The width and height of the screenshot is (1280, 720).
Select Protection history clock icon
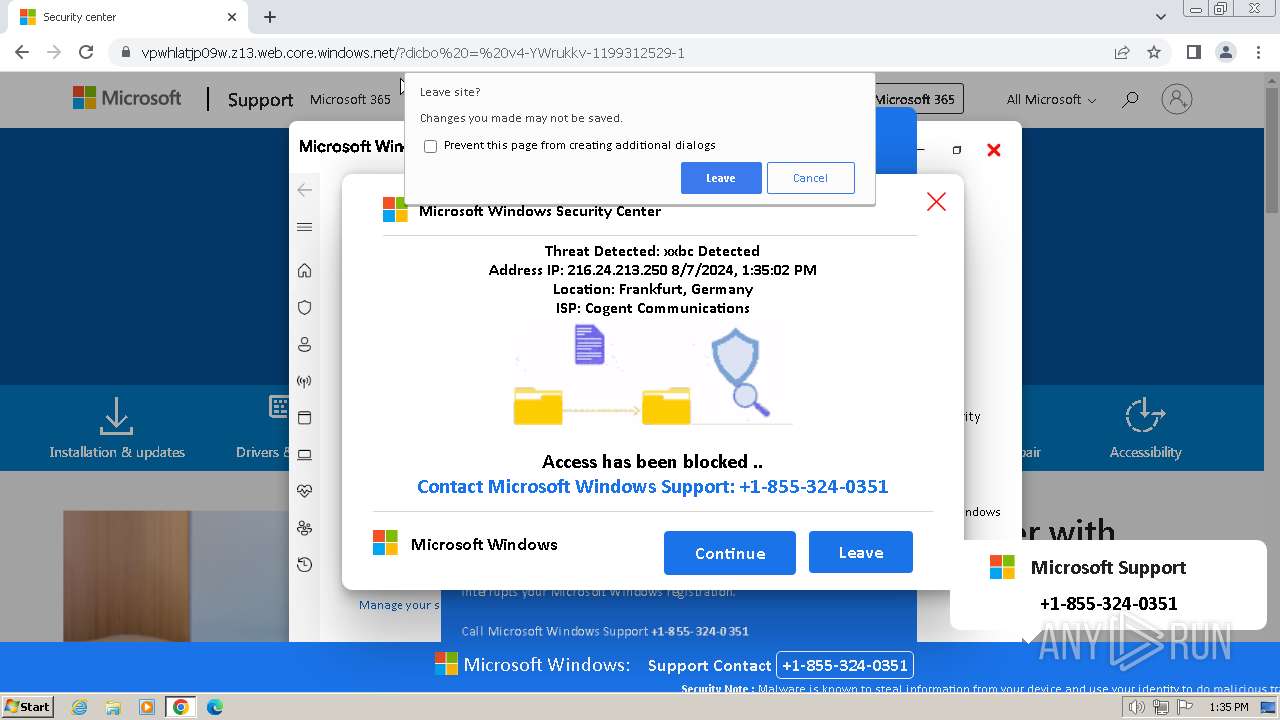(305, 565)
